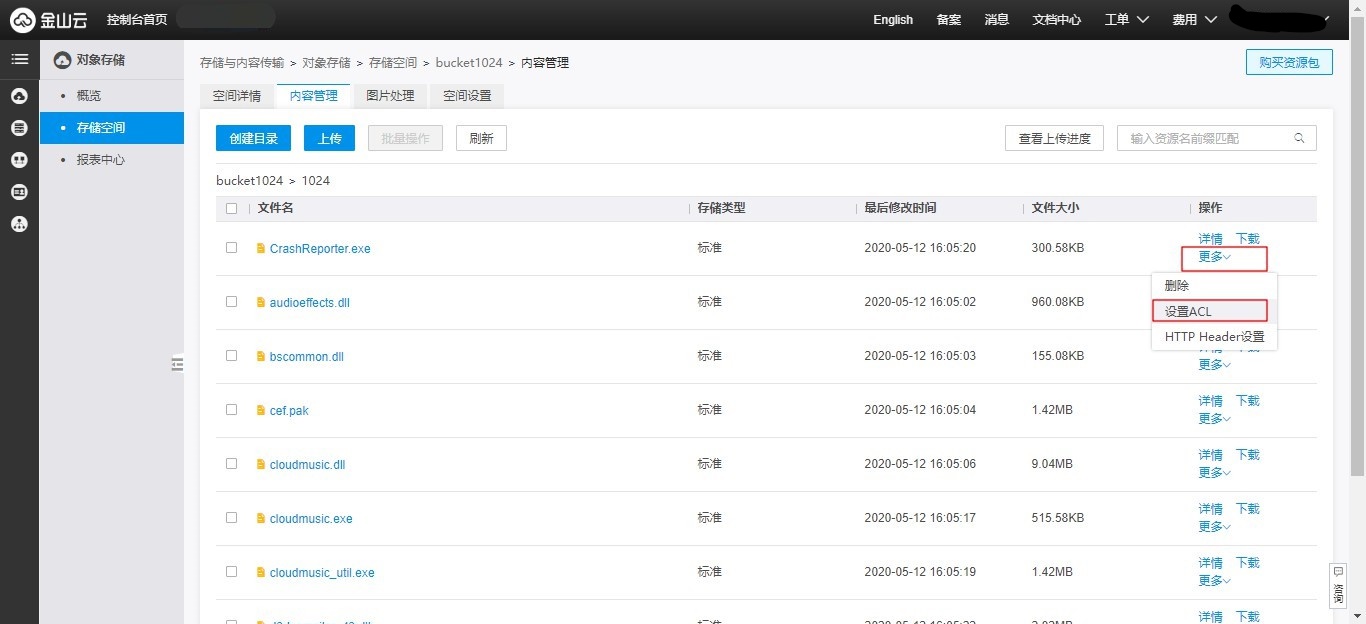Viewport: 1366px width, 624px height.
Task: Switch to the 图片处理 tab
Action: point(390,96)
